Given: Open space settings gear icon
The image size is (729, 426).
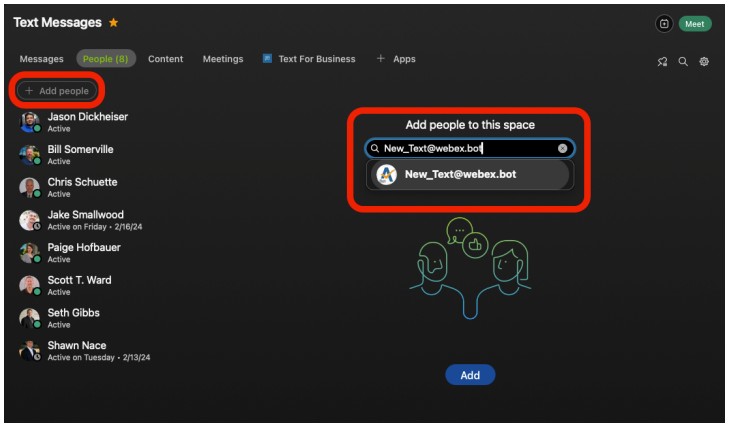Looking at the screenshot, I should click(704, 61).
